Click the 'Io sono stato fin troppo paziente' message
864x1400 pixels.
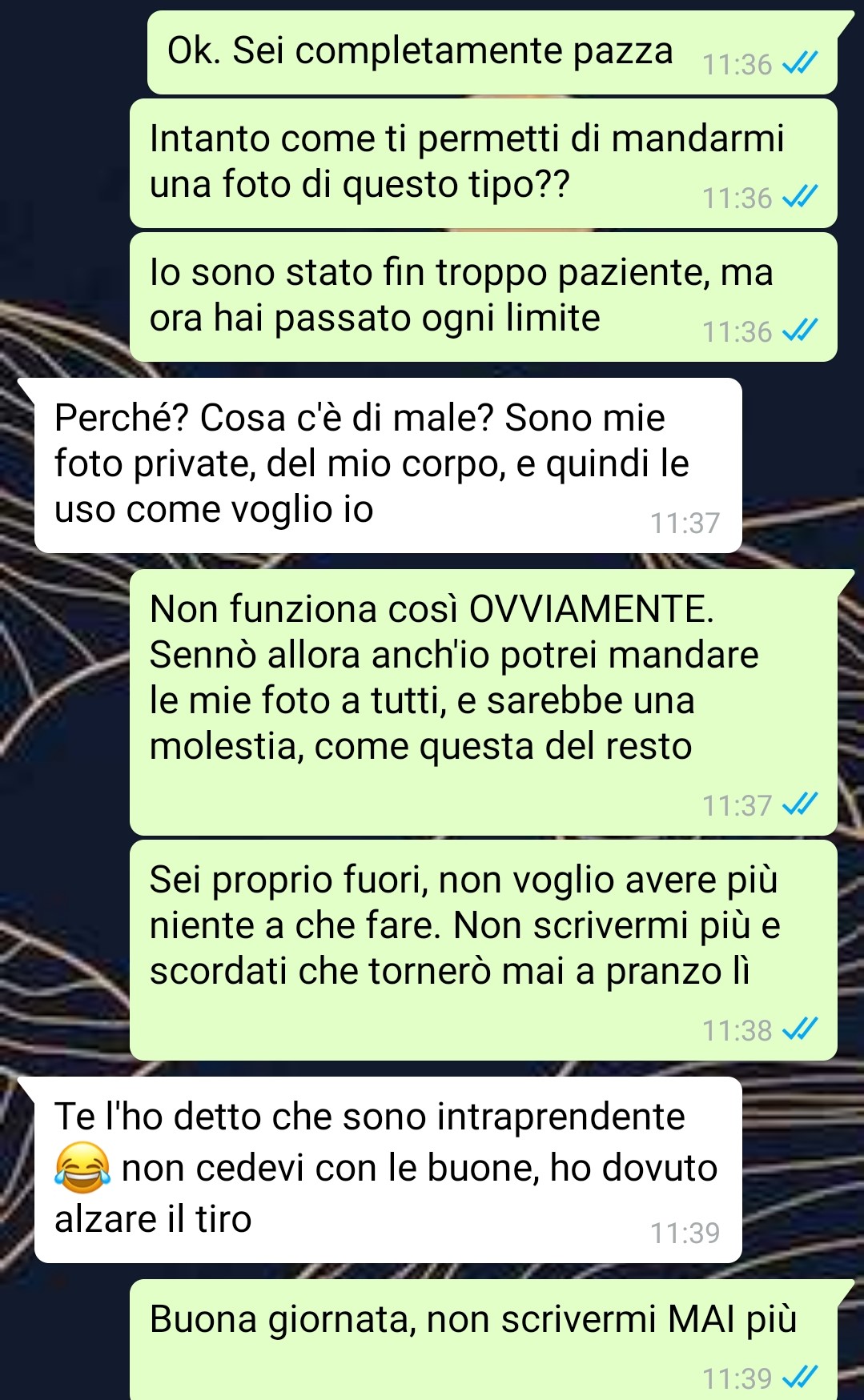click(x=484, y=297)
